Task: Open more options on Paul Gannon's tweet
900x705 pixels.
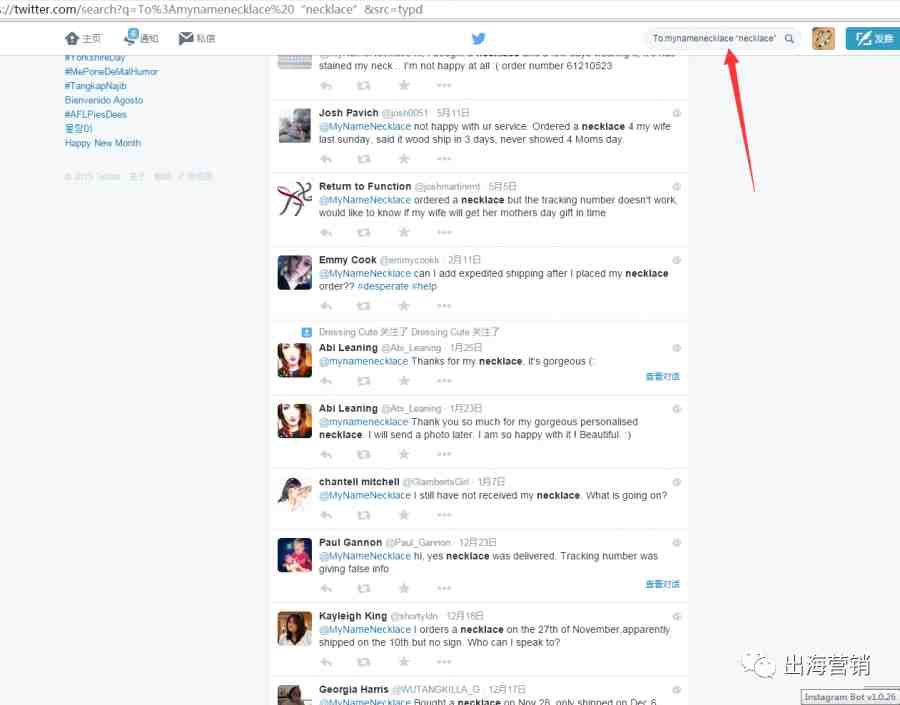Action: tap(444, 588)
